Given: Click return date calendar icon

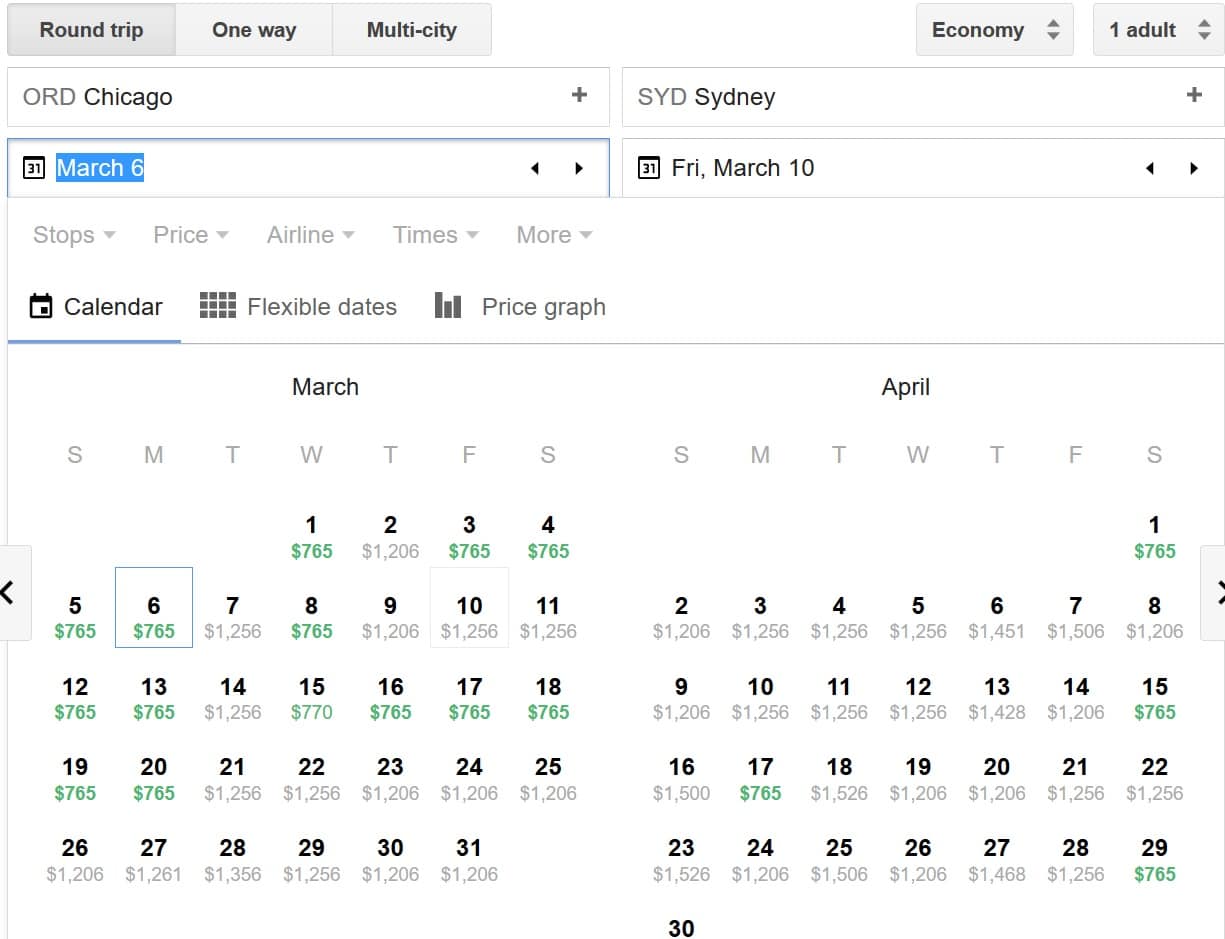Looking at the screenshot, I should pyautogui.click(x=649, y=168).
